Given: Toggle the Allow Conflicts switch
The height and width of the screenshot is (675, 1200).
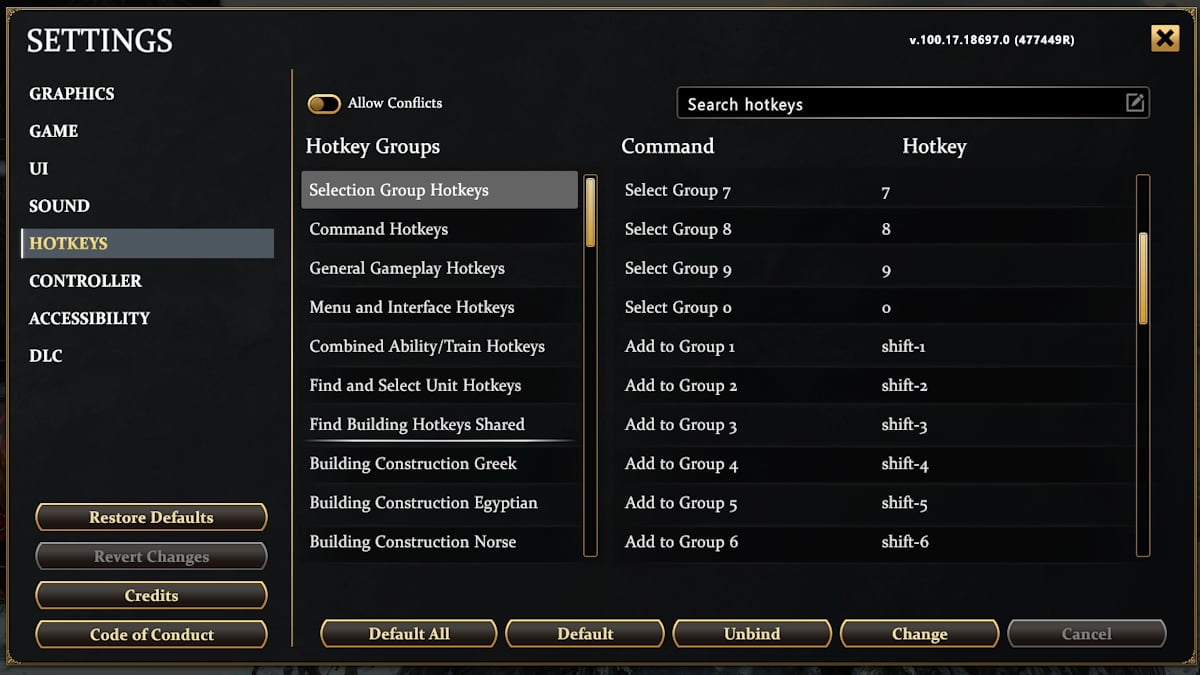Looking at the screenshot, I should 324,103.
